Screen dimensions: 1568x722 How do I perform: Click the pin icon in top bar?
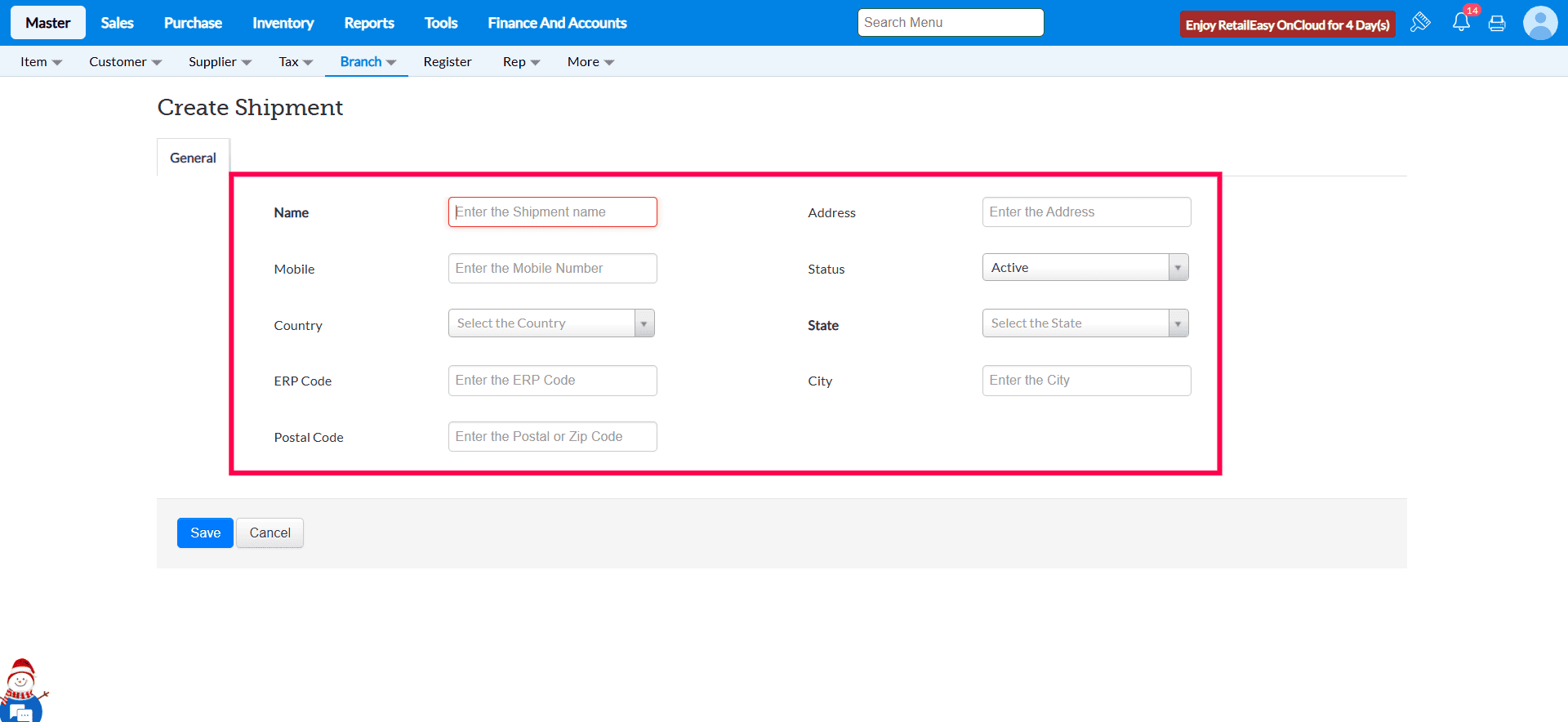[x=1420, y=22]
